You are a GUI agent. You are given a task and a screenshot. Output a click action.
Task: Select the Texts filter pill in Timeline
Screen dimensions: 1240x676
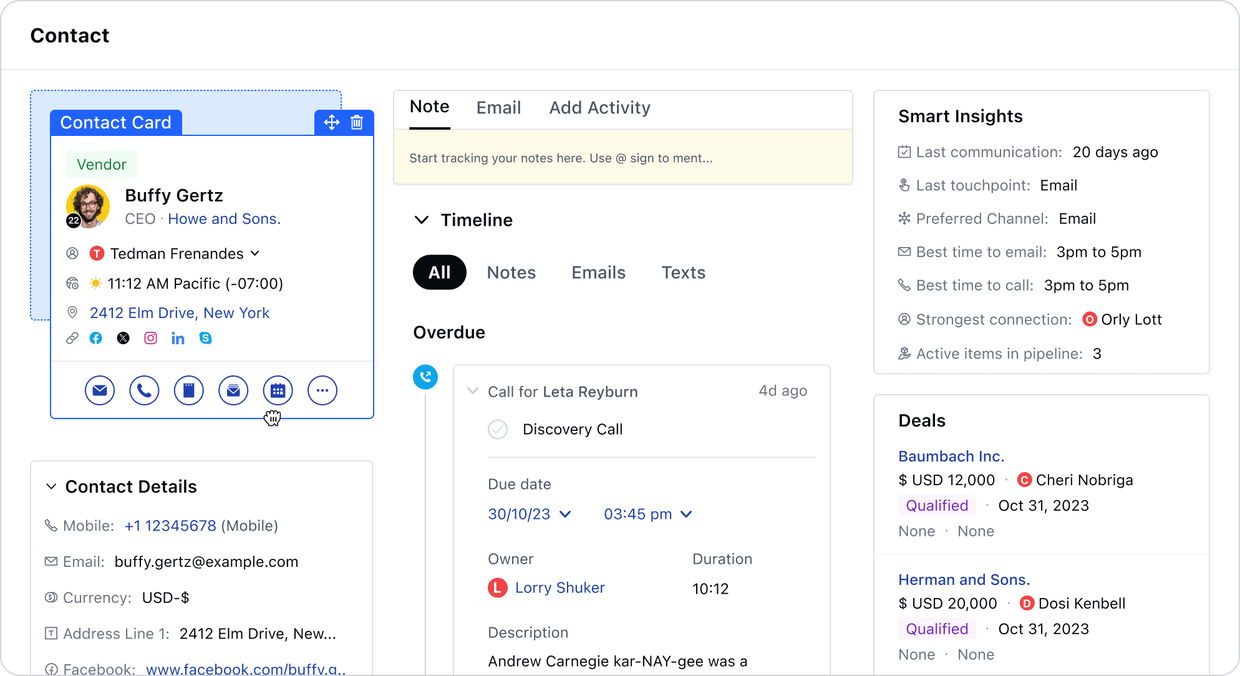pyautogui.click(x=683, y=272)
